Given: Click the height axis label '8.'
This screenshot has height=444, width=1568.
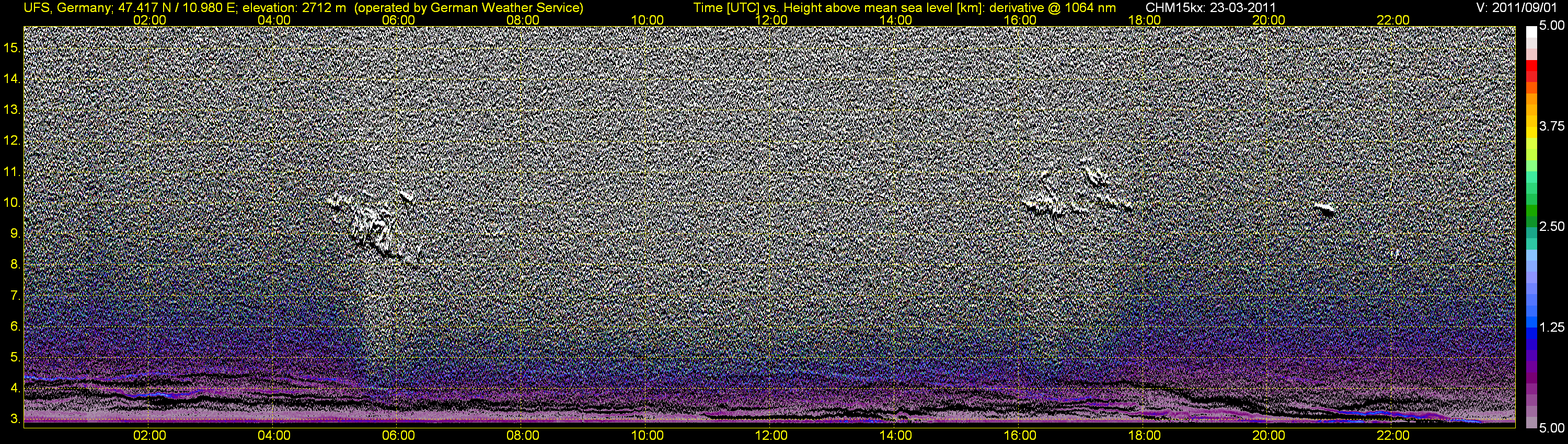Looking at the screenshot, I should [16, 265].
